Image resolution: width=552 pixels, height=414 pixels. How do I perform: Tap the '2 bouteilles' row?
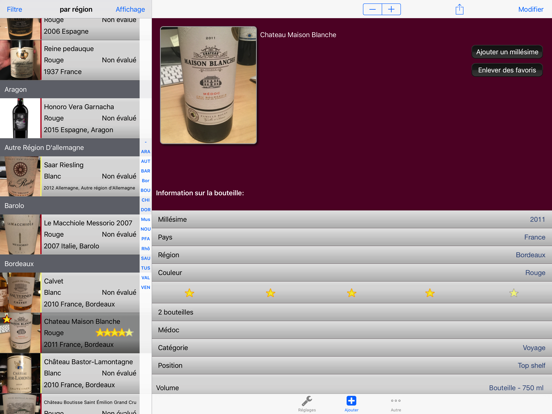point(352,312)
